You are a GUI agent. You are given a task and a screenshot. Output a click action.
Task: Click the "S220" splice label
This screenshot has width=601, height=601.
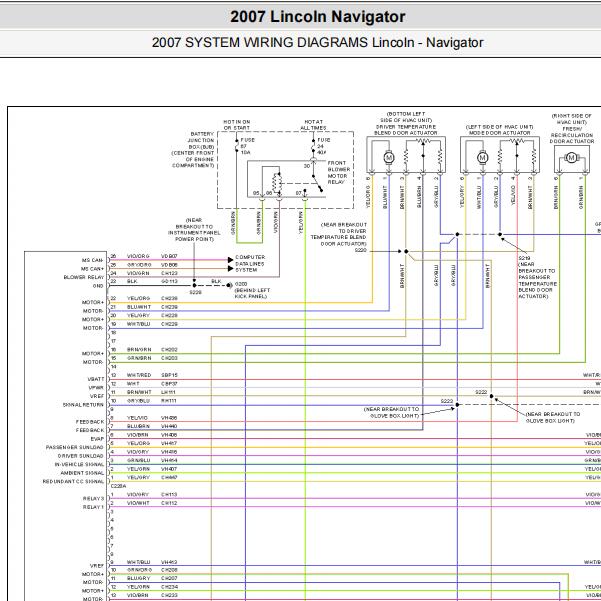click(361, 250)
